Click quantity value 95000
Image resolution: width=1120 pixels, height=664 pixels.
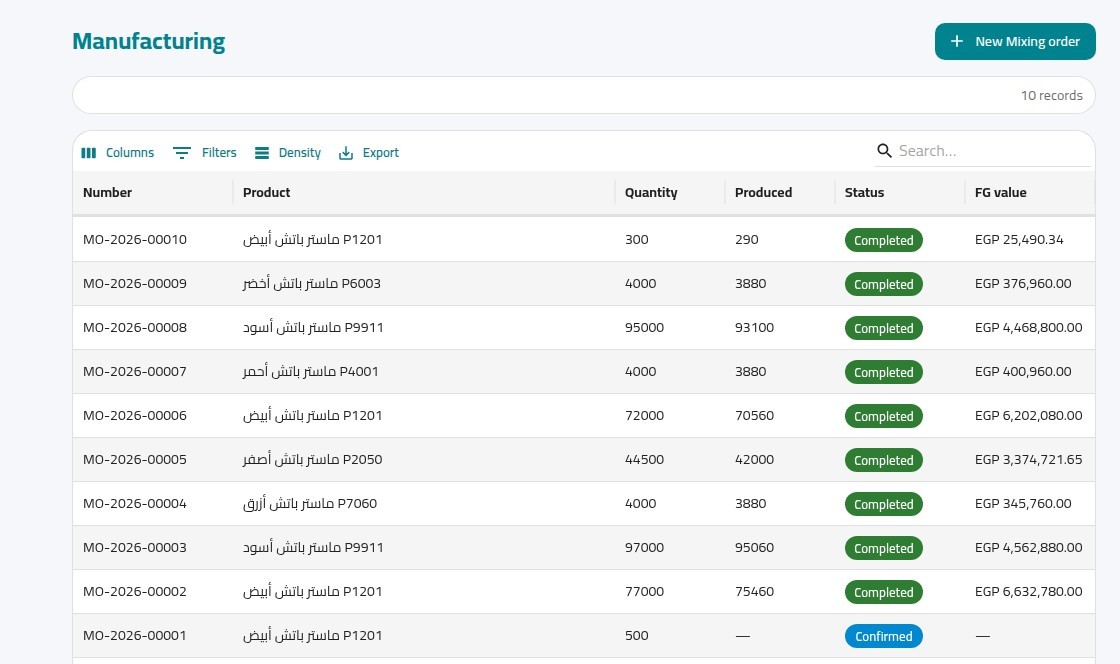[644, 328]
